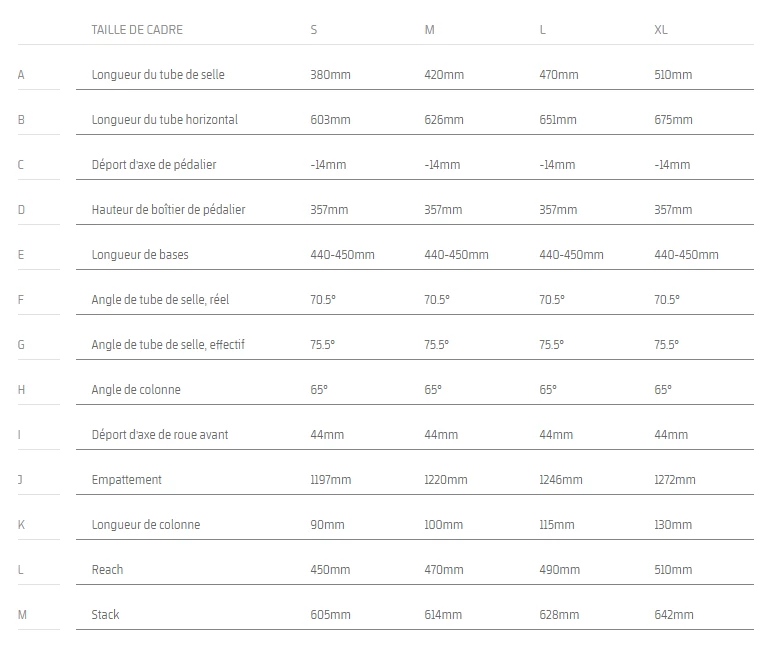Select the 642mm Stack value

tap(673, 615)
